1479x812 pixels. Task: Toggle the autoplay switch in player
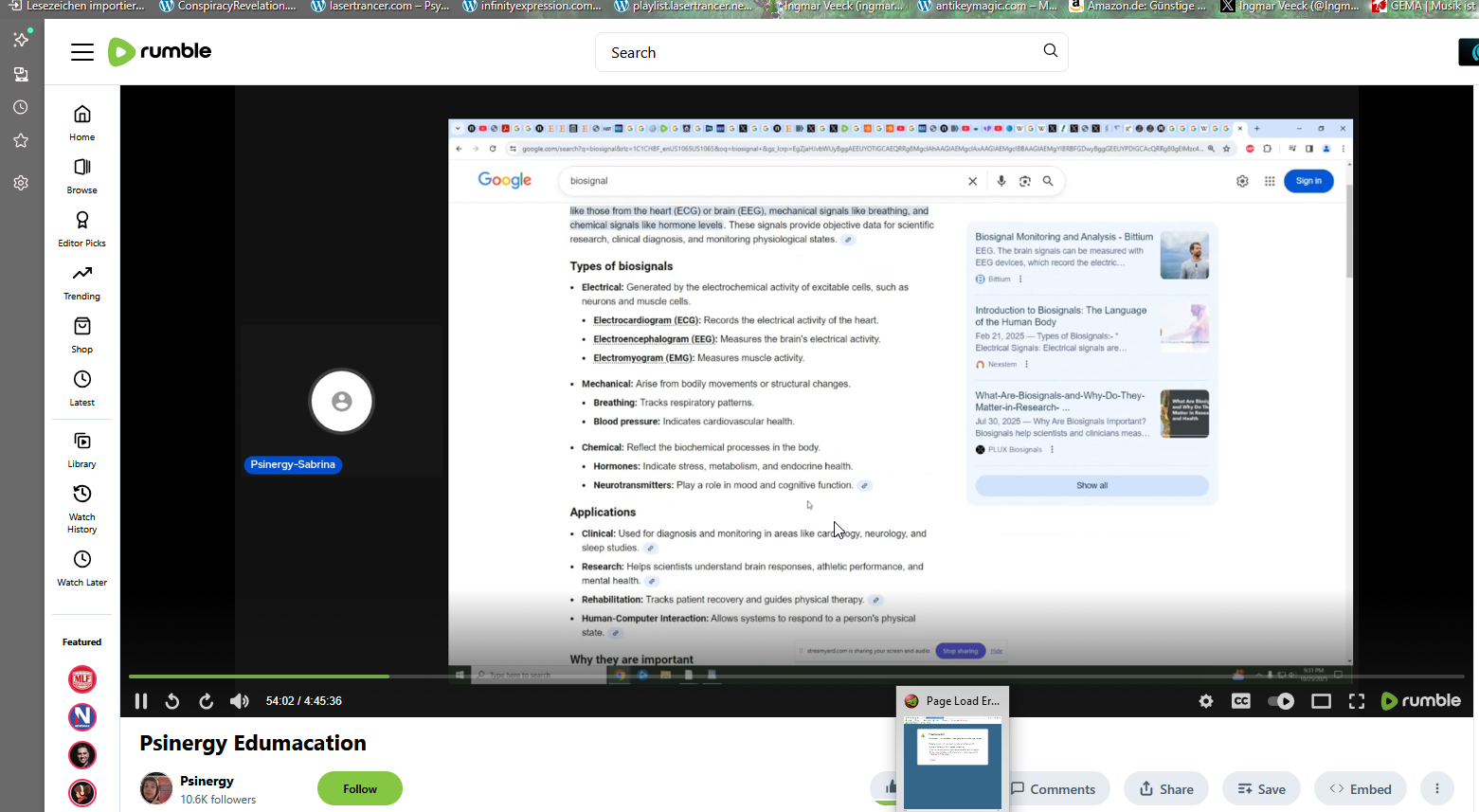(1281, 701)
